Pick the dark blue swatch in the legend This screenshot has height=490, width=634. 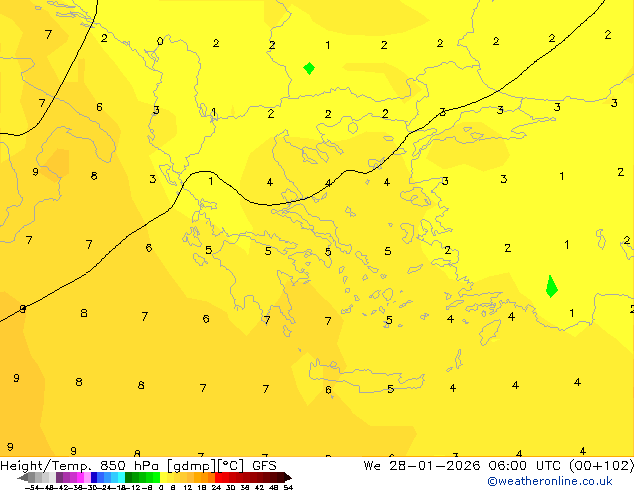(94, 477)
